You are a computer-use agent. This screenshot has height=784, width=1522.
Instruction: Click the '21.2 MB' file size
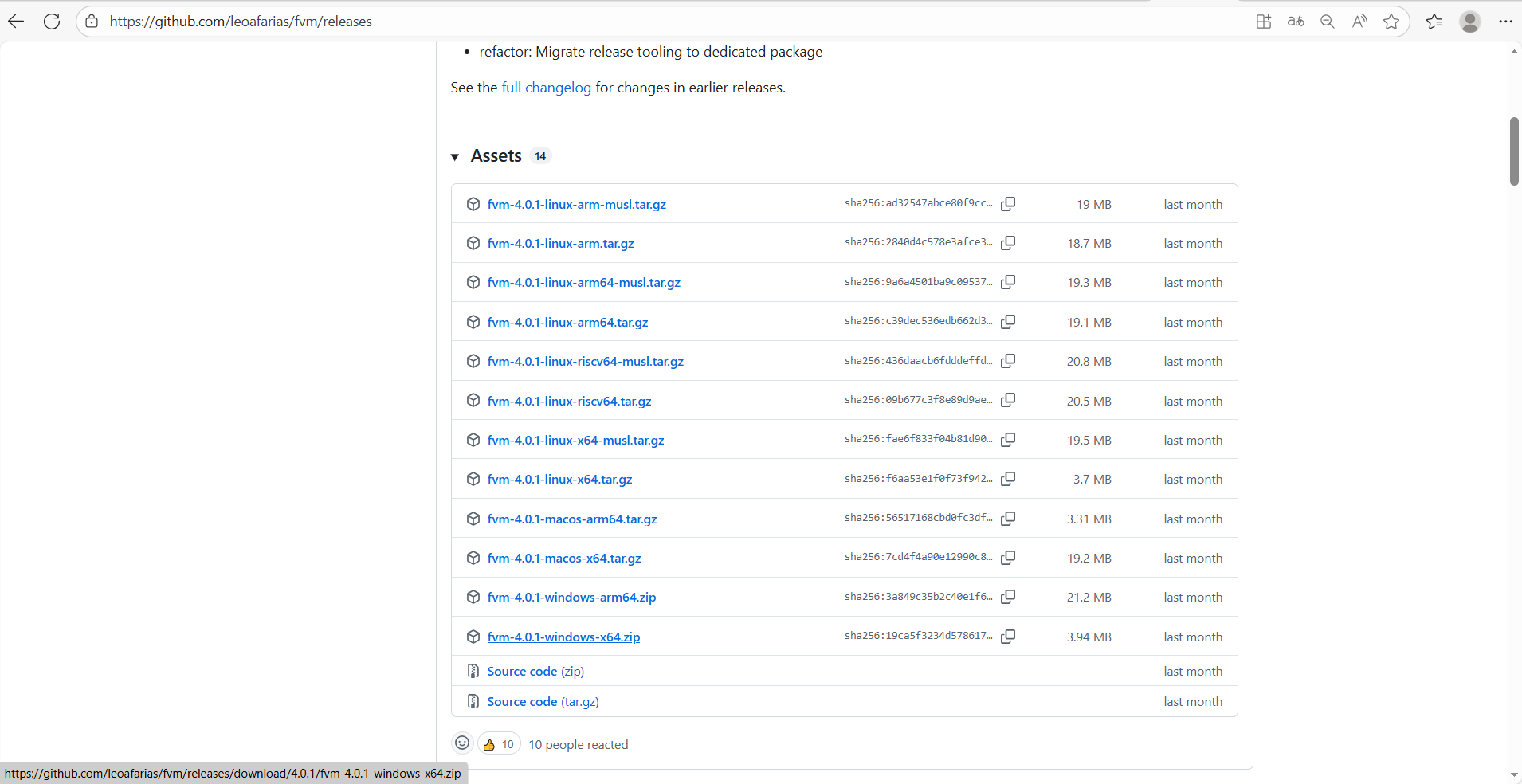click(x=1089, y=598)
